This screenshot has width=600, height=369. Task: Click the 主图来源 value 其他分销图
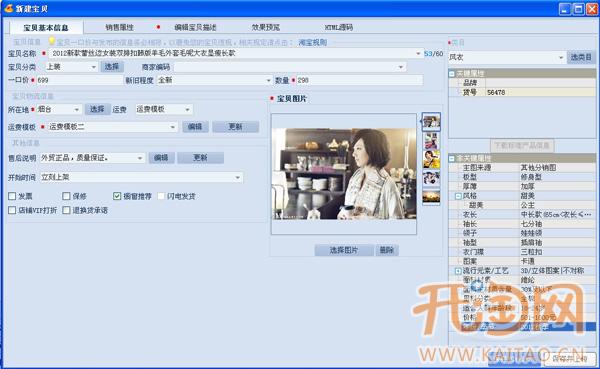pos(558,168)
